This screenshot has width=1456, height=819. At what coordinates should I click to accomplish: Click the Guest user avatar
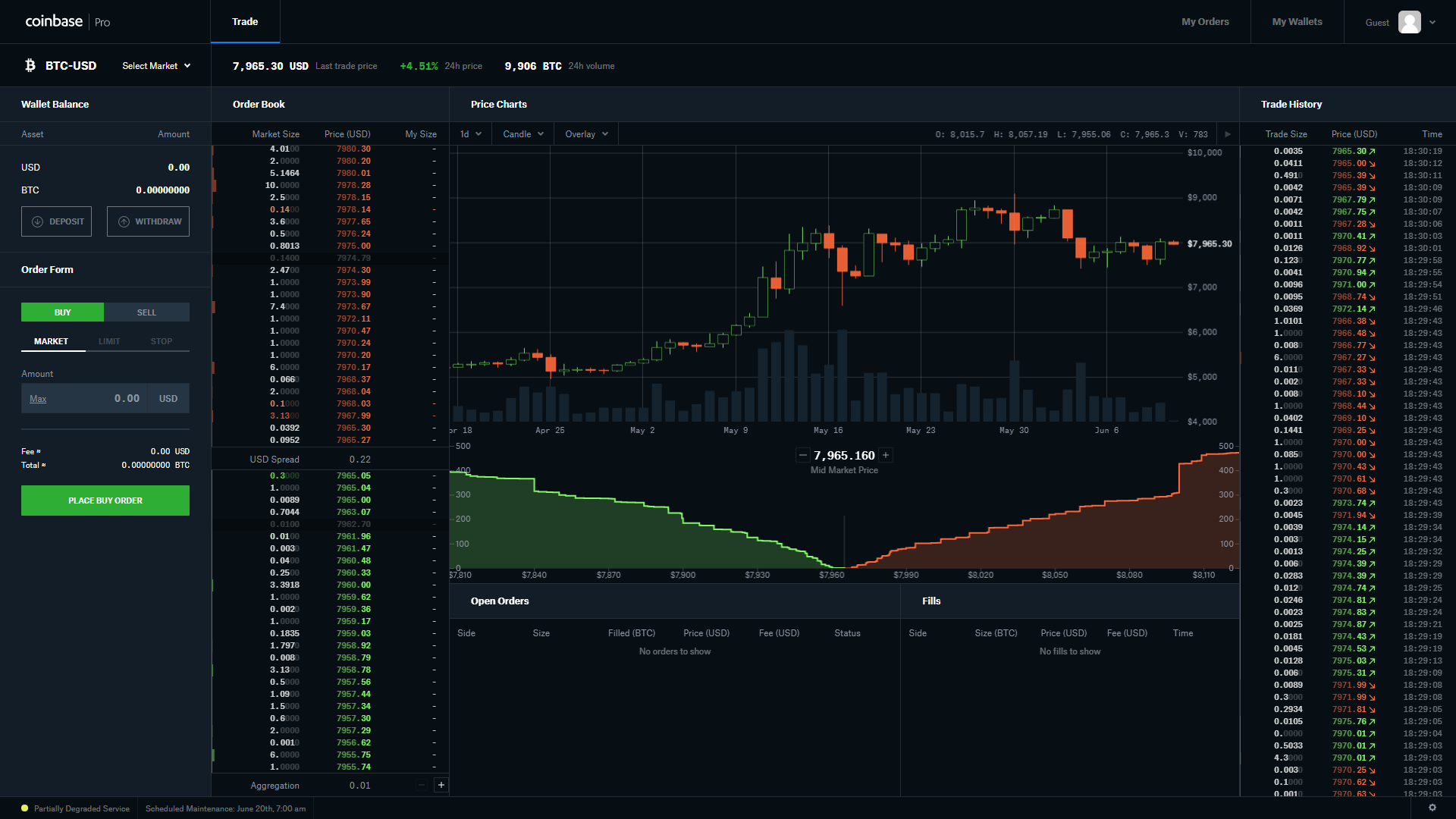1409,22
